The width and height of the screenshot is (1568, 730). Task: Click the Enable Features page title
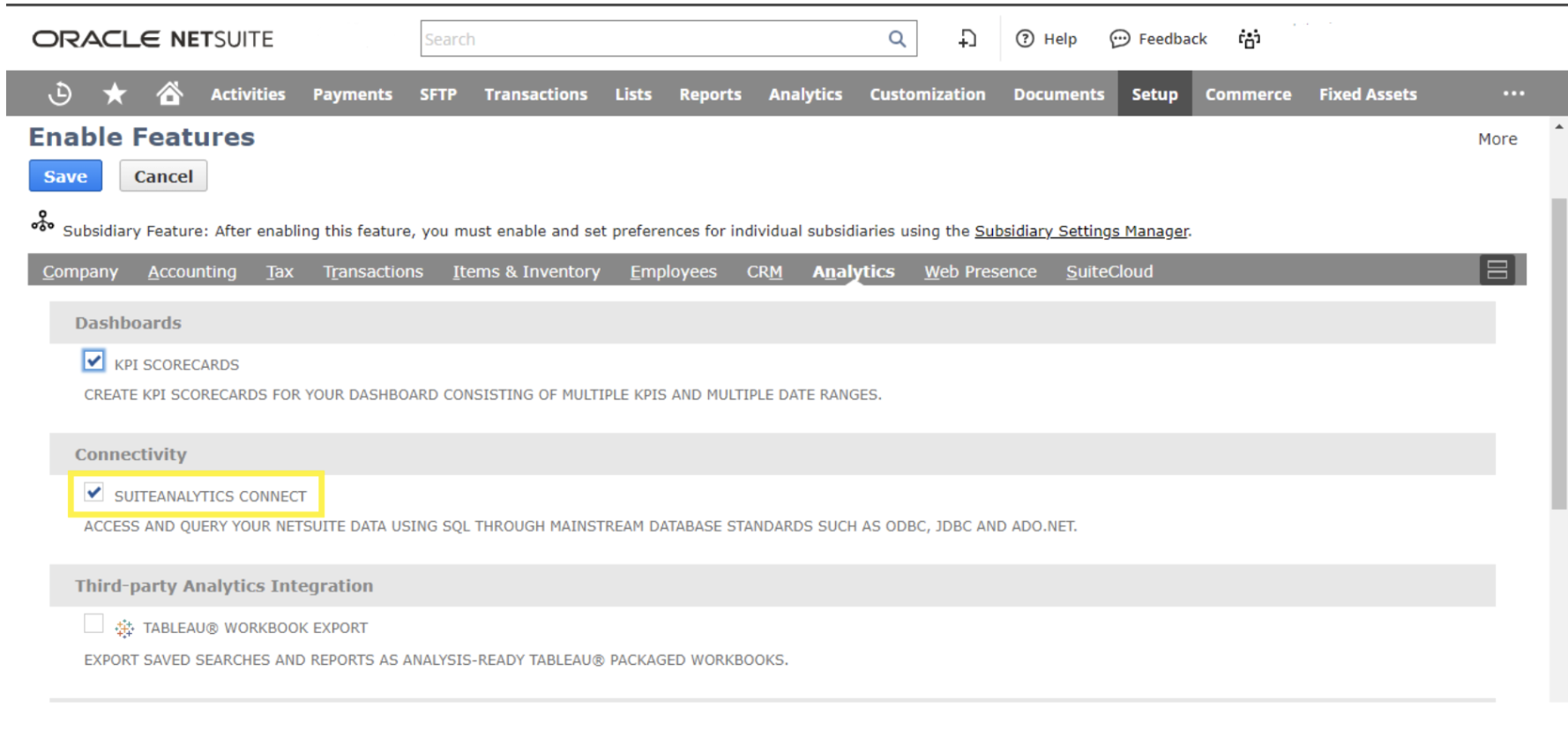pyautogui.click(x=141, y=137)
